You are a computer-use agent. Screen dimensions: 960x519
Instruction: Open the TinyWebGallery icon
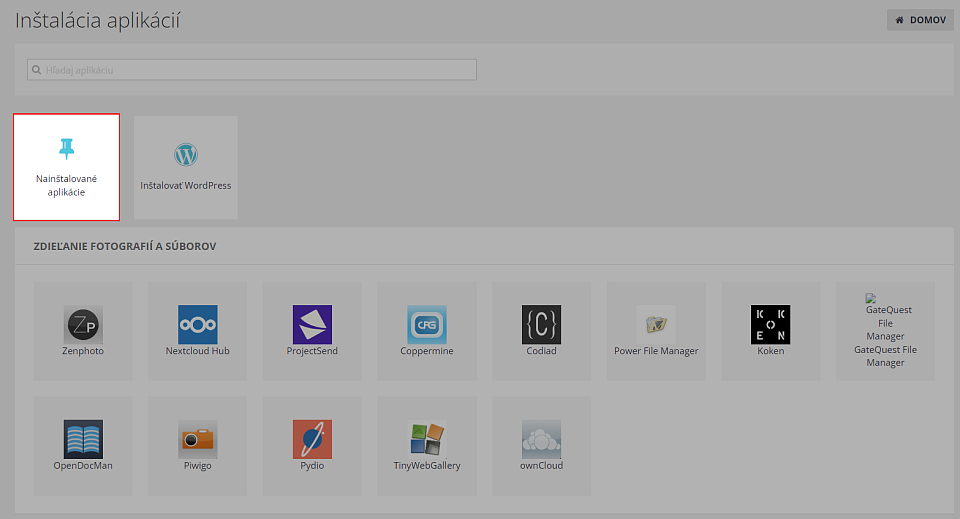point(427,439)
